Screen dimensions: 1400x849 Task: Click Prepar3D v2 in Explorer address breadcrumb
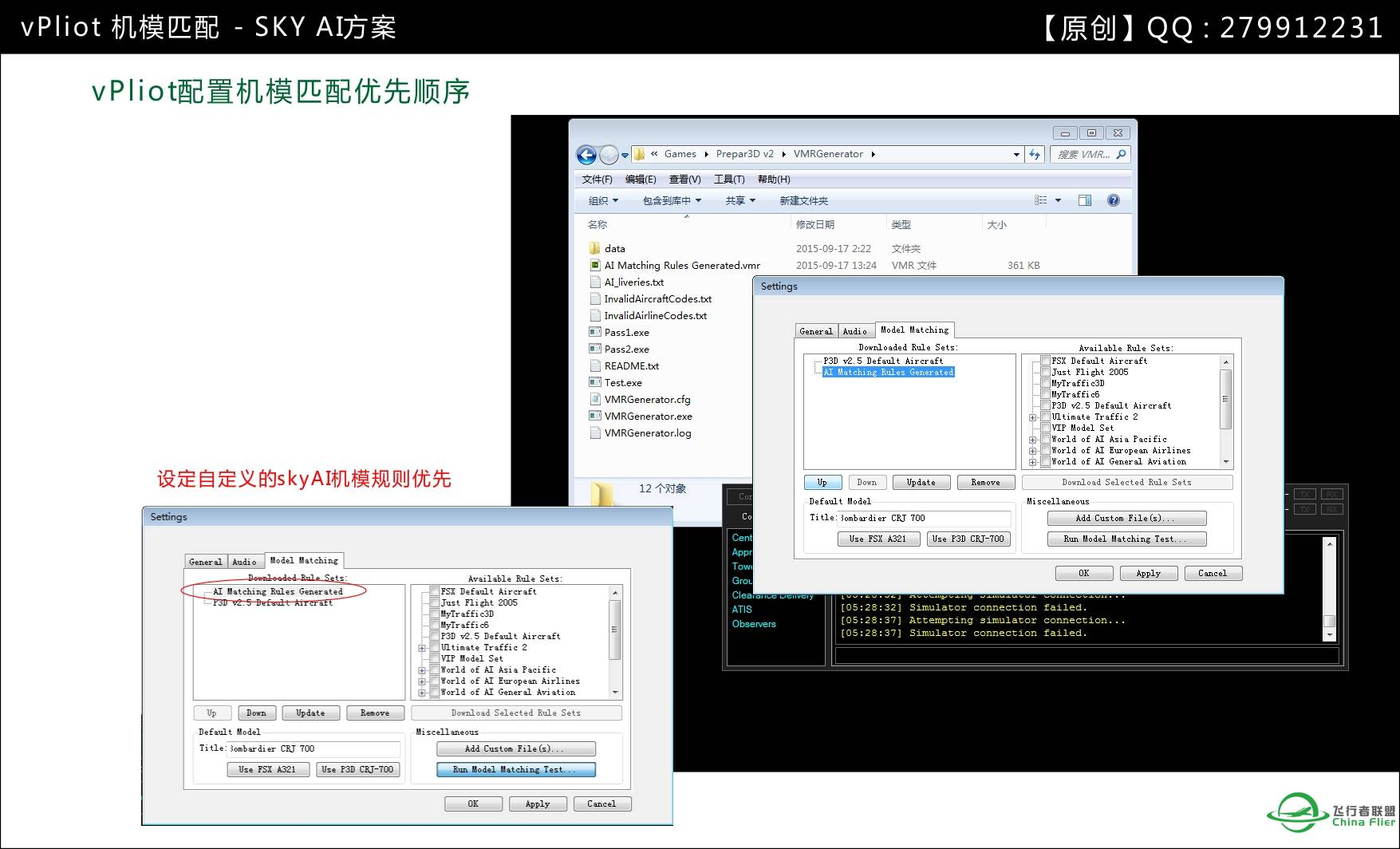[744, 154]
